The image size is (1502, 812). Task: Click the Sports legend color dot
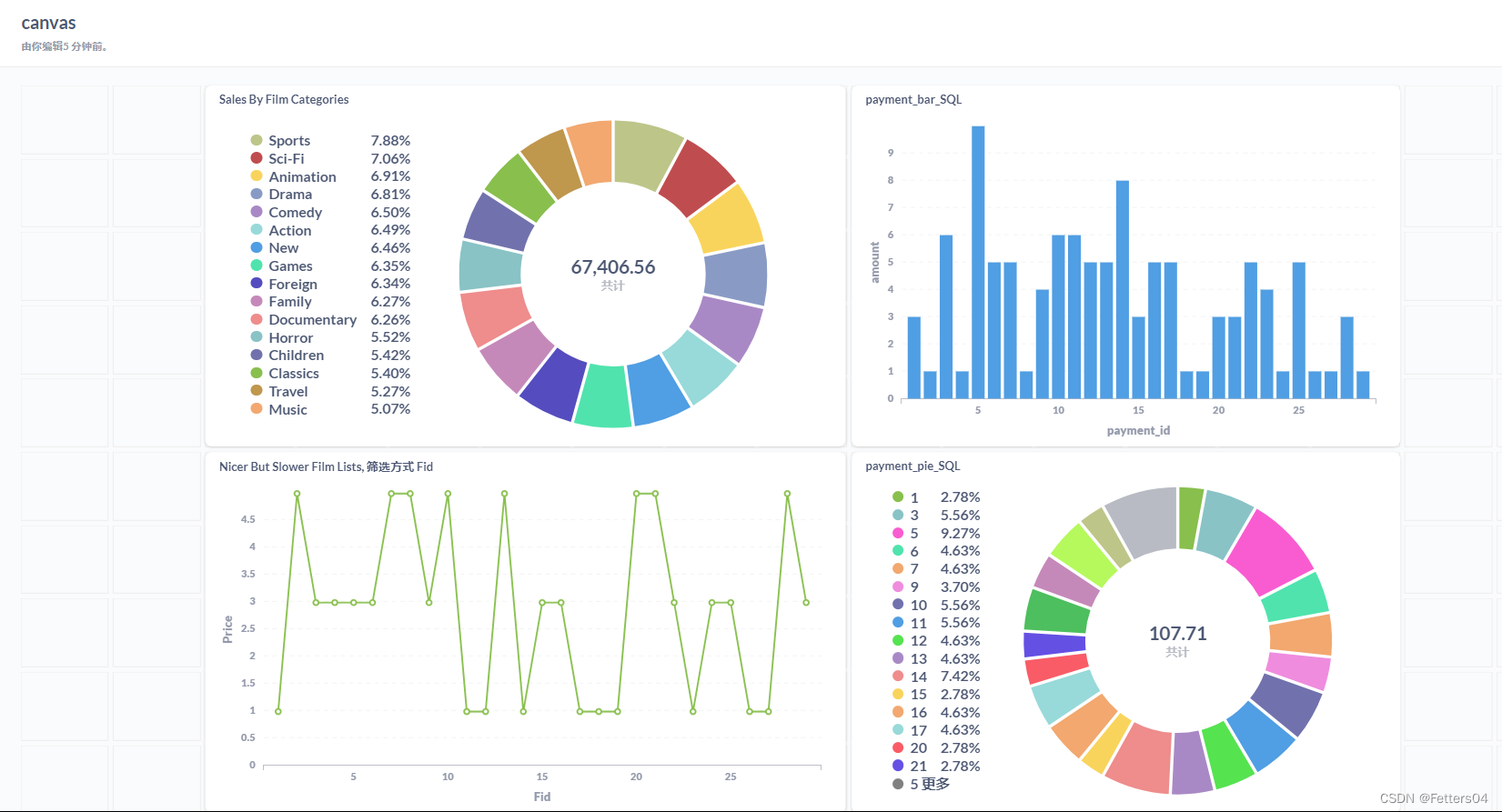(257, 140)
